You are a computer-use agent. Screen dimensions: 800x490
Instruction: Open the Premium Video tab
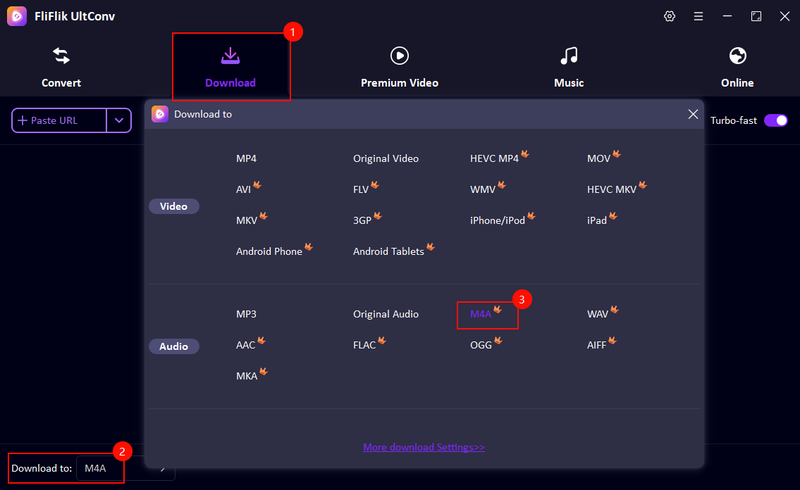(x=399, y=66)
